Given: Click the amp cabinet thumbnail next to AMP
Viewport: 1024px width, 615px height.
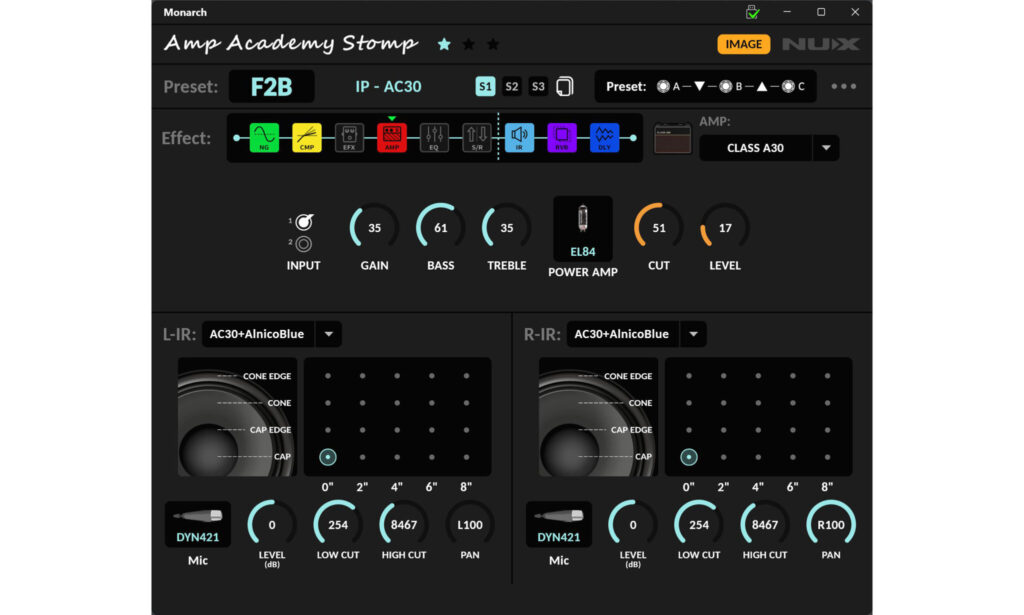Looking at the screenshot, I should [x=671, y=140].
